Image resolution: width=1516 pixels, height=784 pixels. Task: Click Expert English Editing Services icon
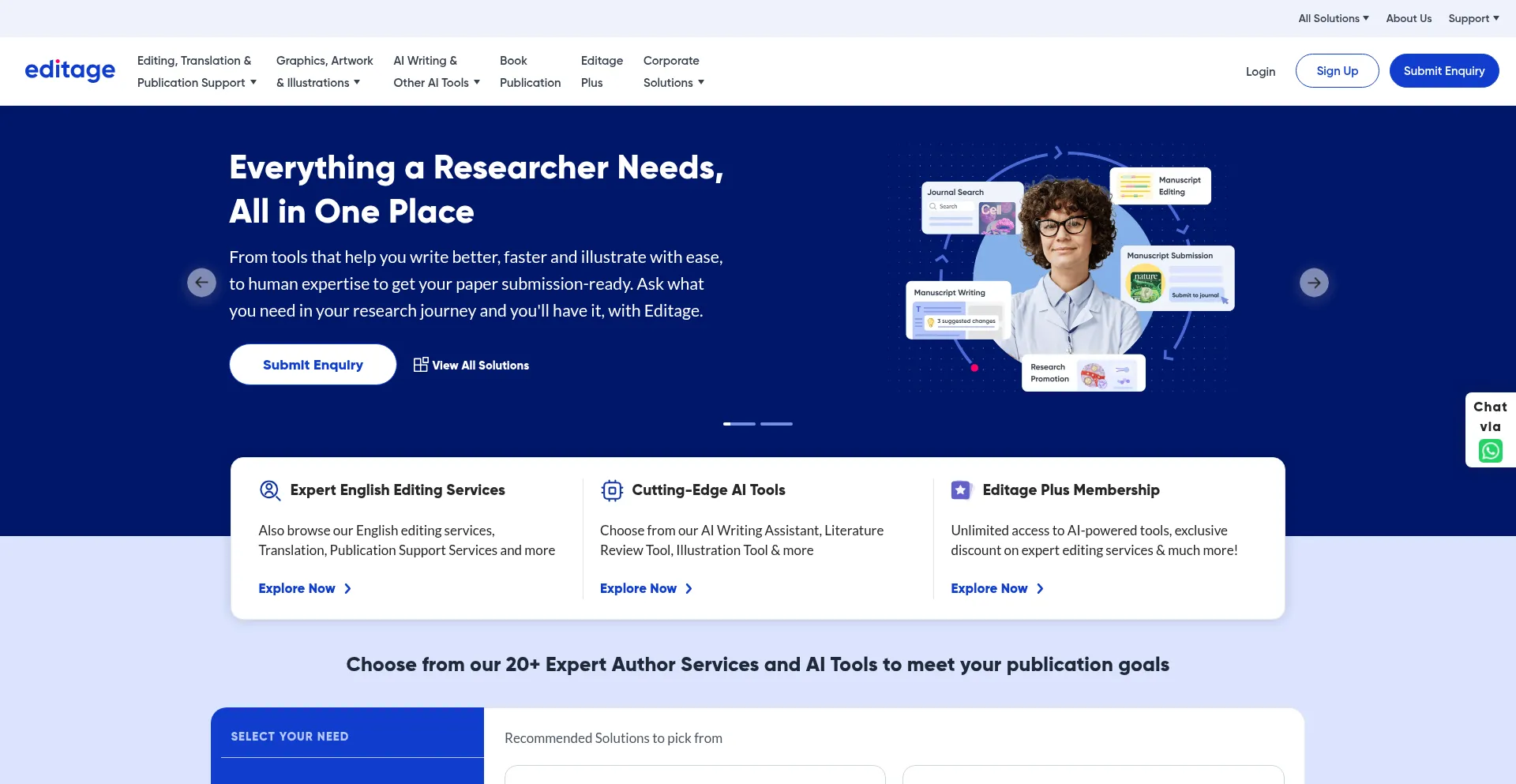[x=270, y=490]
